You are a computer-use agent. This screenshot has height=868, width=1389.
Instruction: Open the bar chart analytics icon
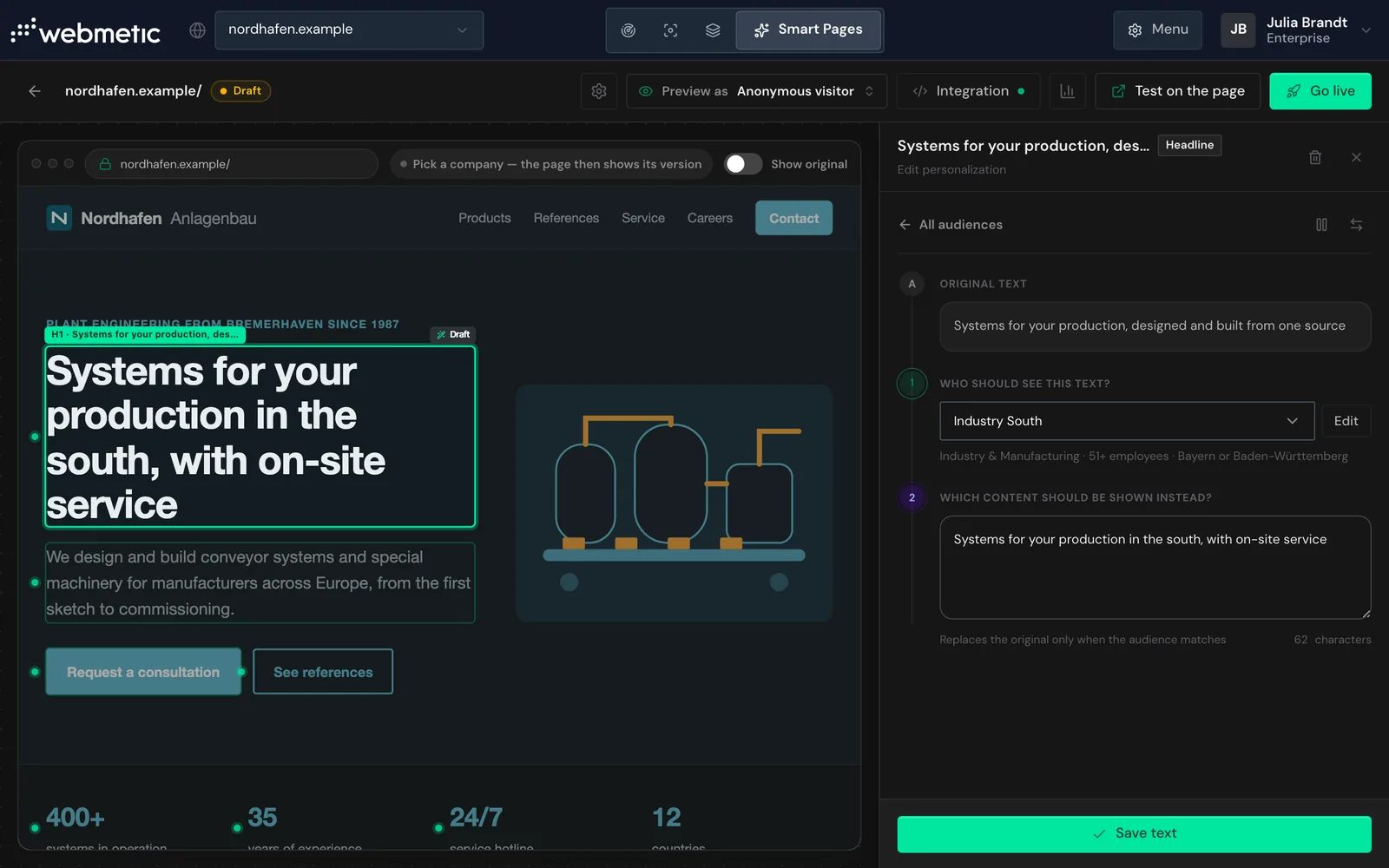coord(1068,91)
